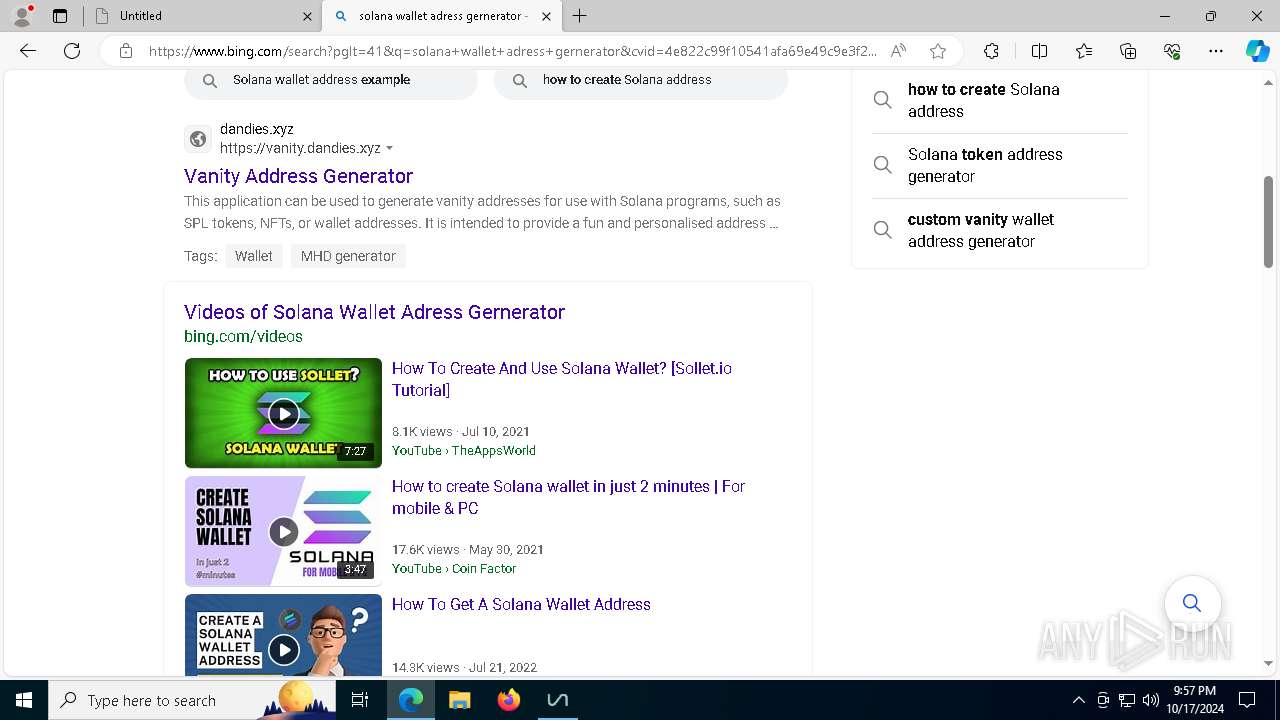Open File Explorer from the taskbar
Image resolution: width=1280 pixels, height=720 pixels.
click(459, 700)
